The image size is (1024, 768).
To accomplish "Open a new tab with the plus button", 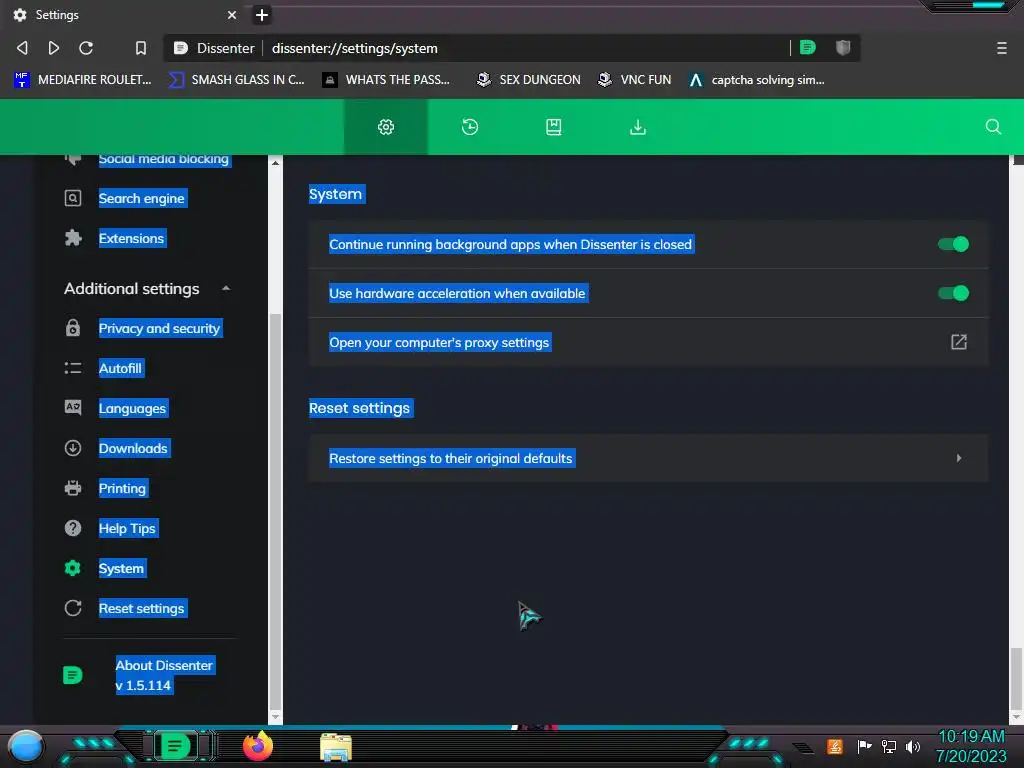I will point(262,14).
